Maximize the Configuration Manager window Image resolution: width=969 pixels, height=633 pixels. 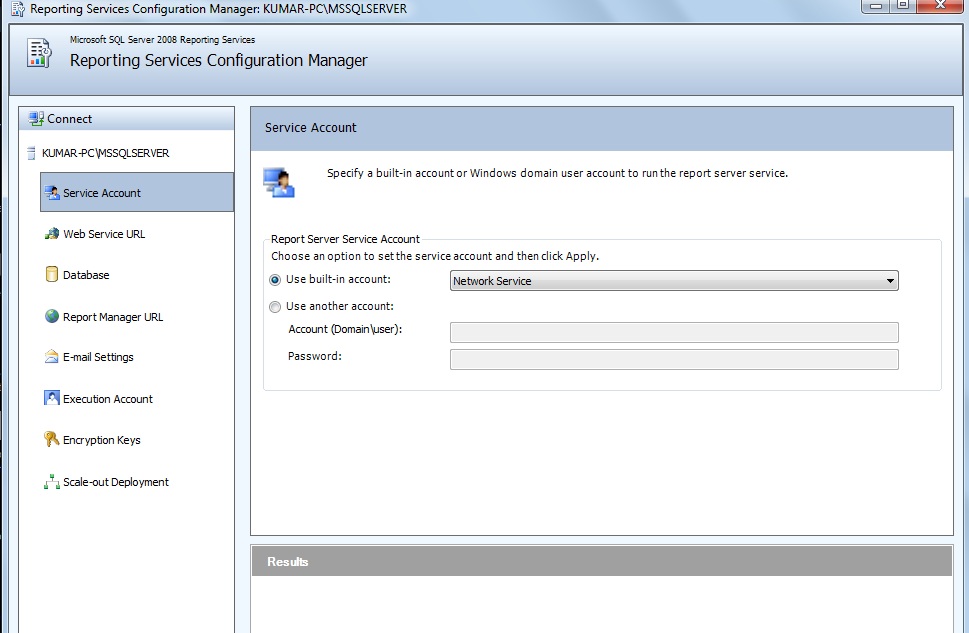pyautogui.click(x=903, y=6)
